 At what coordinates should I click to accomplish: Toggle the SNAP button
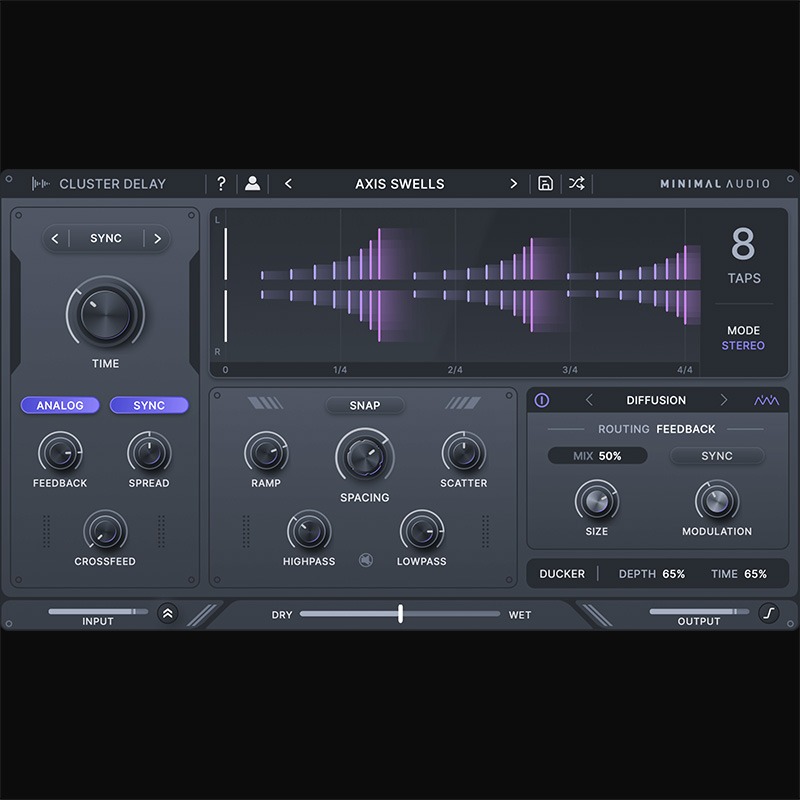point(365,405)
